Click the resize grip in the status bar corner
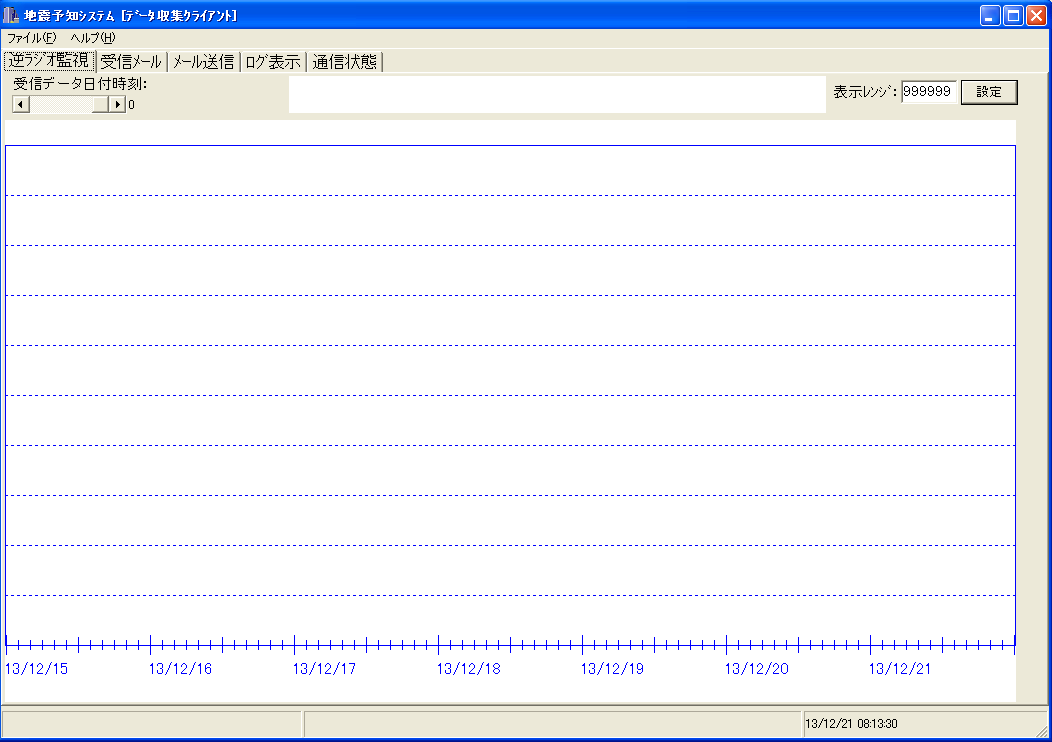This screenshot has height=742, width=1052. point(1042,731)
